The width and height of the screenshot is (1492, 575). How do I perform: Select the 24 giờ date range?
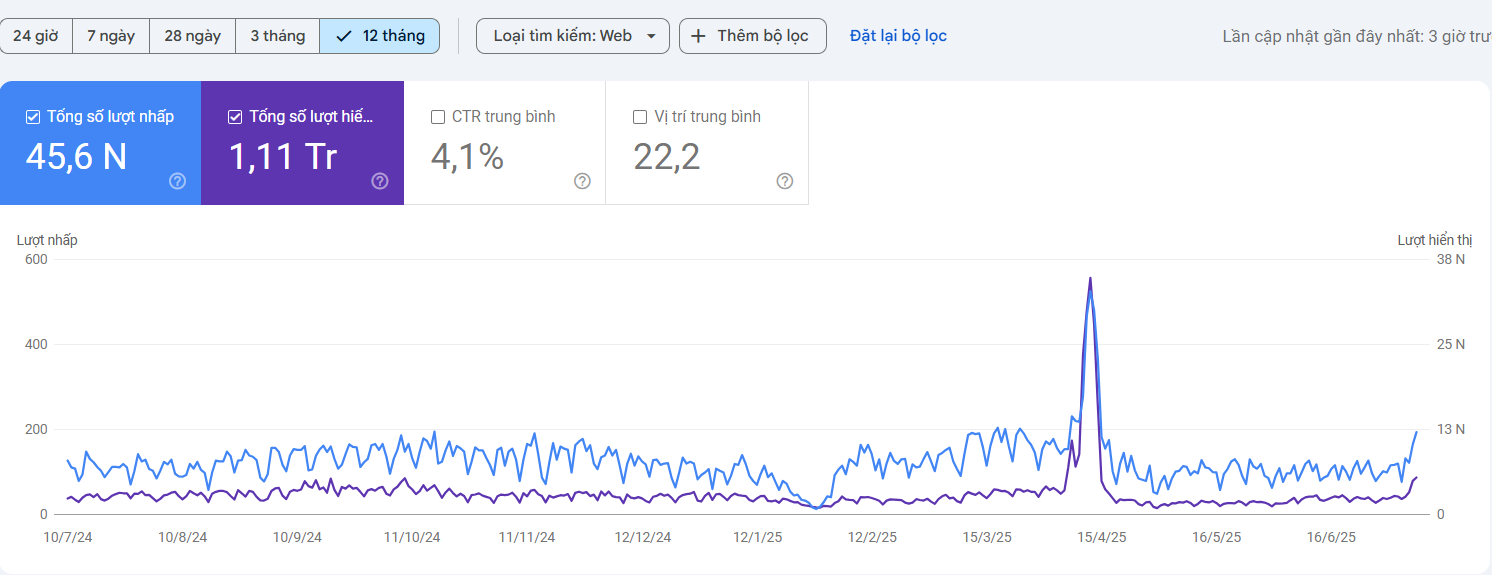pyautogui.click(x=36, y=36)
